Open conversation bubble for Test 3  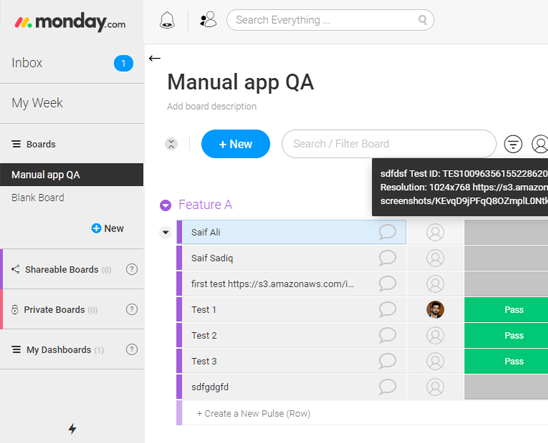(x=387, y=361)
